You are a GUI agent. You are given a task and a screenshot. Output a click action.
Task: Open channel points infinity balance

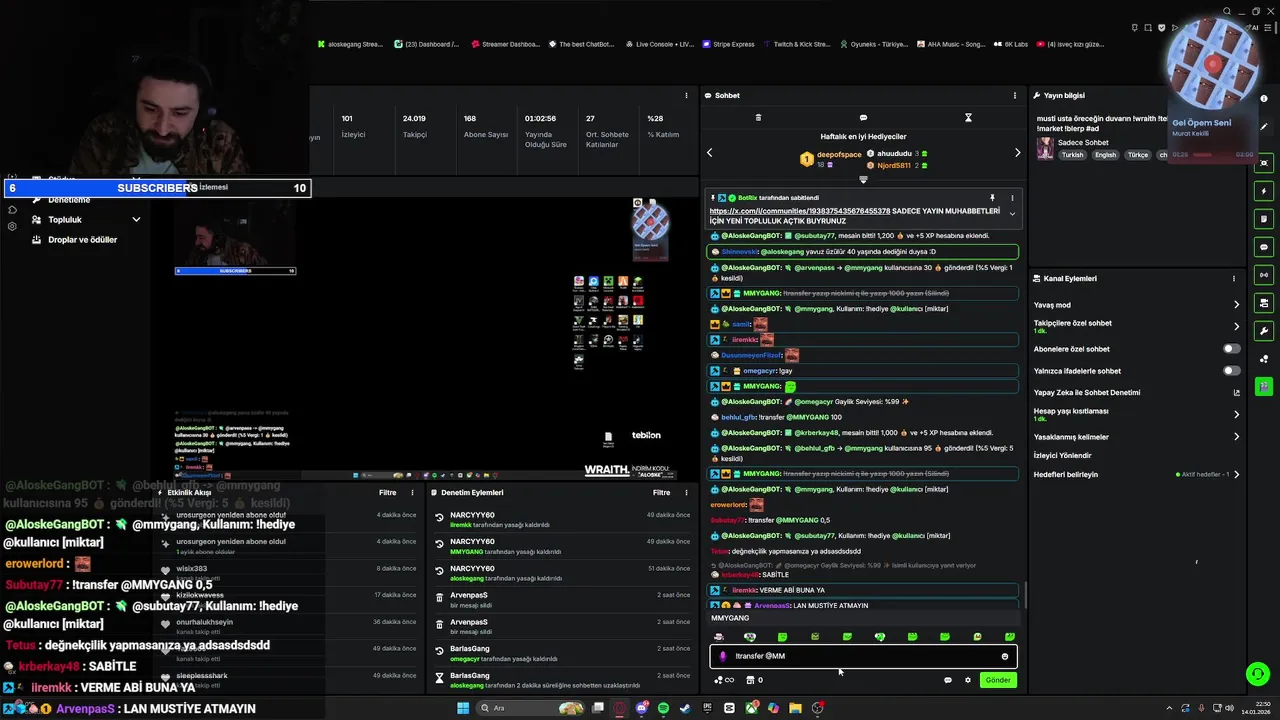(724, 680)
